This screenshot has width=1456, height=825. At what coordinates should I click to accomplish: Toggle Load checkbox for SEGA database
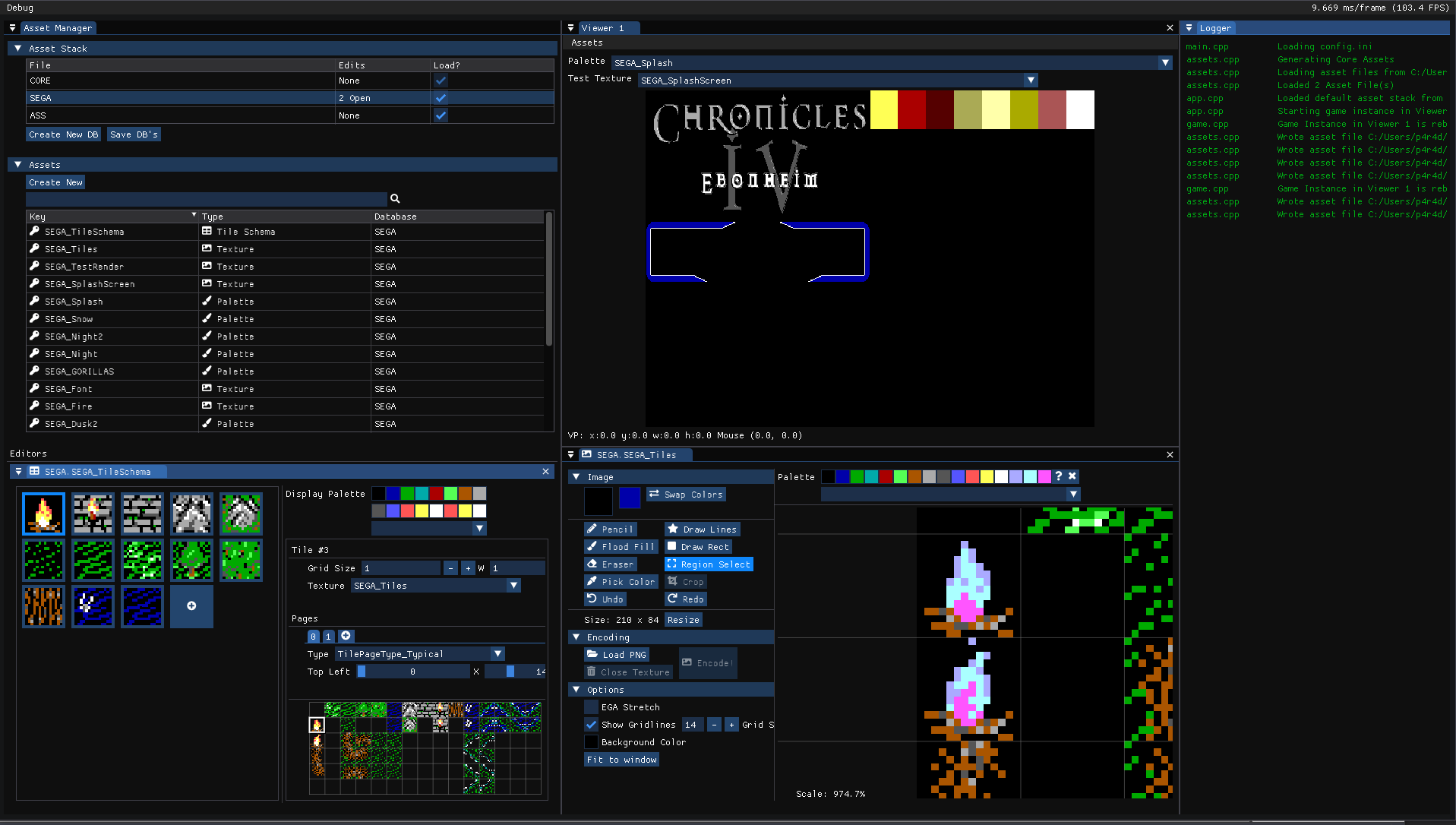pyautogui.click(x=441, y=98)
